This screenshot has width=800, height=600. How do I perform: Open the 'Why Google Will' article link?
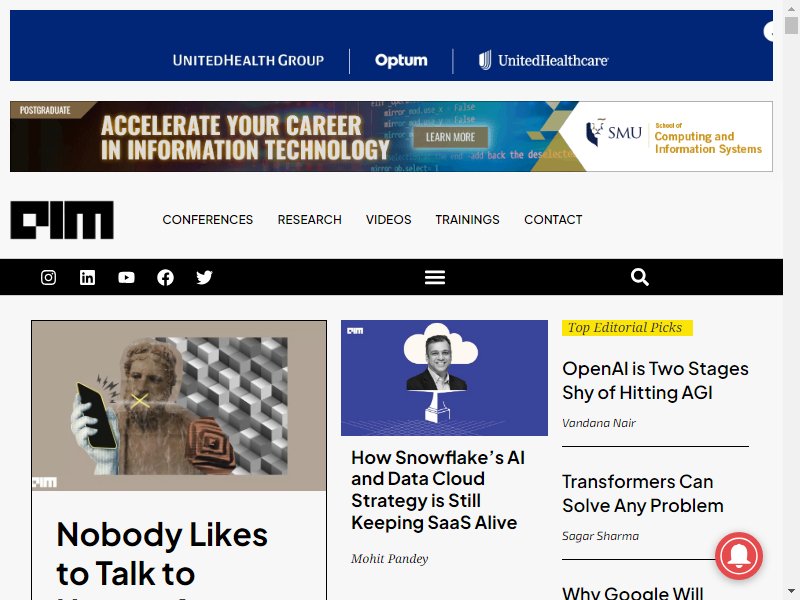(633, 593)
